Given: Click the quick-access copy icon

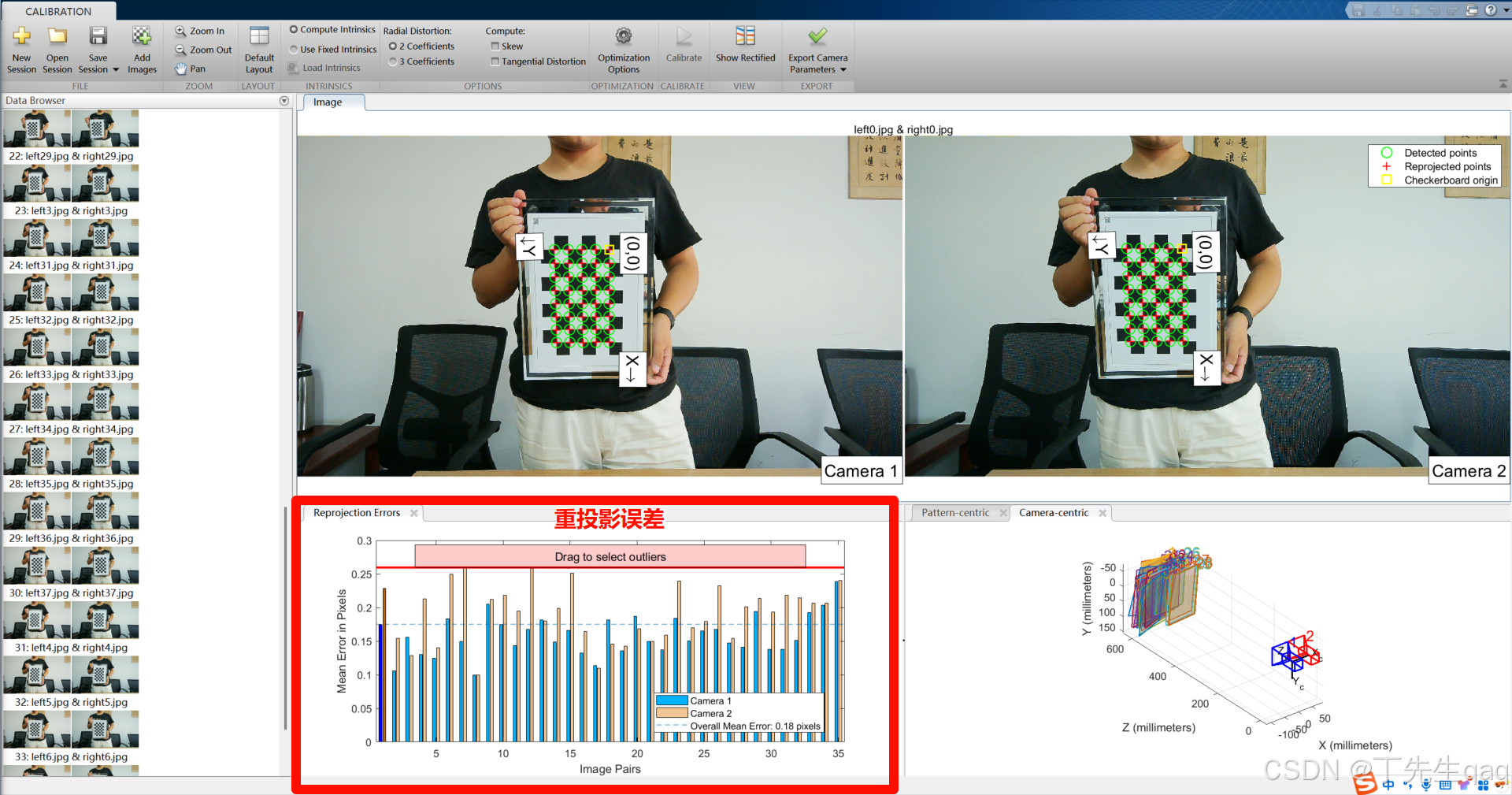Looking at the screenshot, I should [x=1396, y=10].
